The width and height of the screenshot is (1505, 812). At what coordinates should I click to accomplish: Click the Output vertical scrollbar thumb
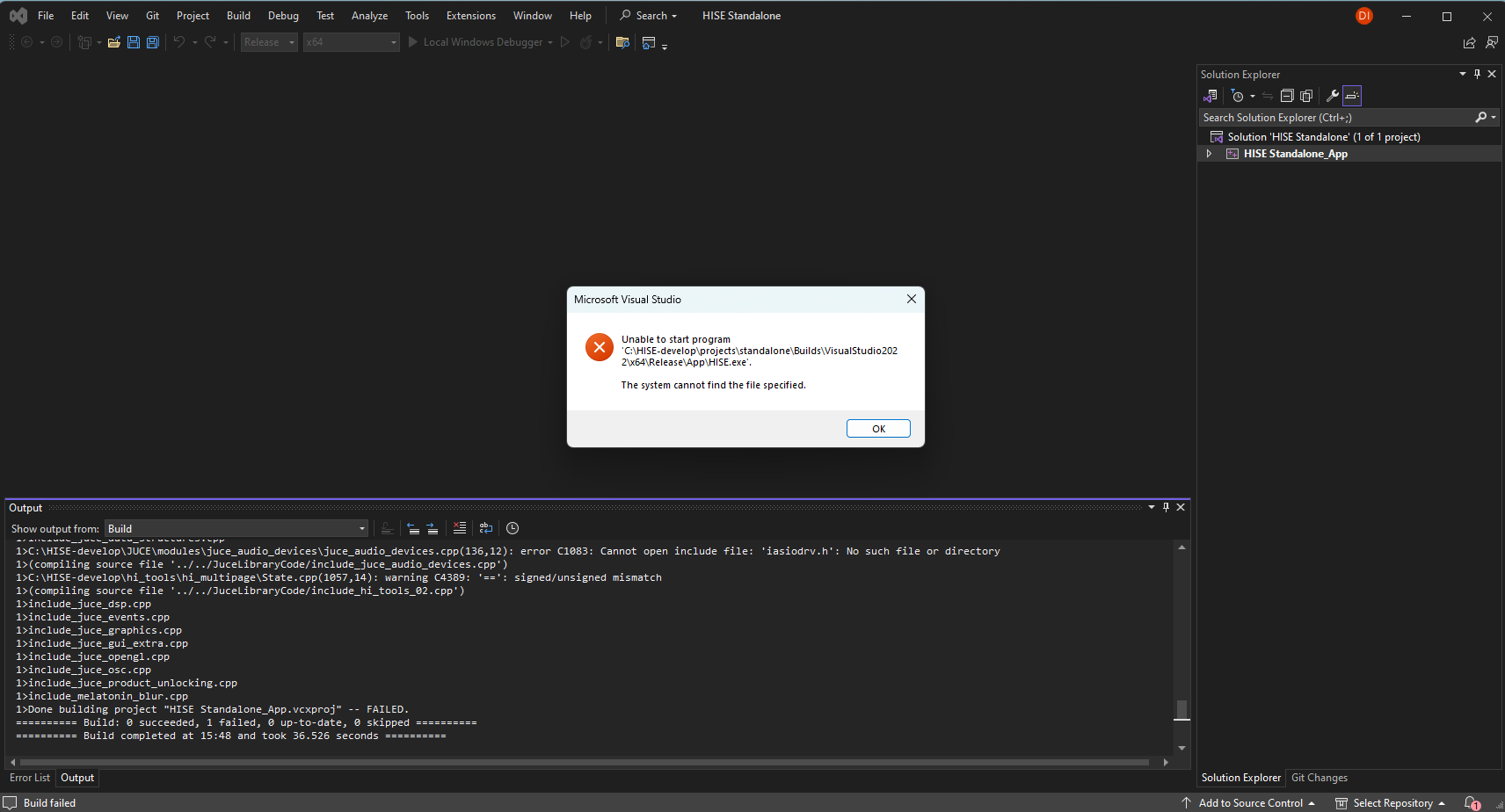[1181, 709]
